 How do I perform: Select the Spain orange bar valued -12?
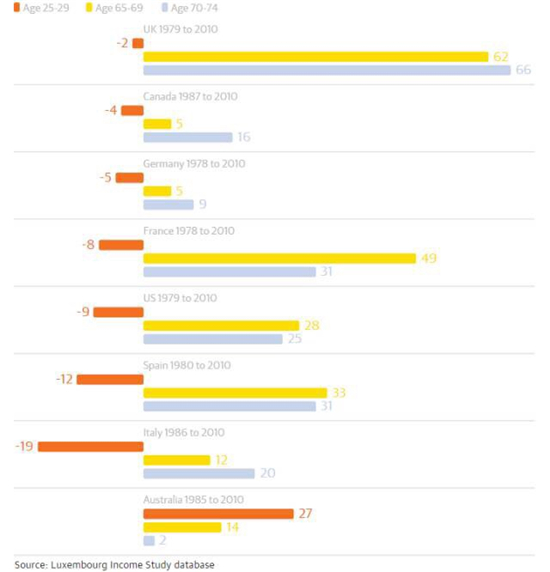click(x=110, y=379)
